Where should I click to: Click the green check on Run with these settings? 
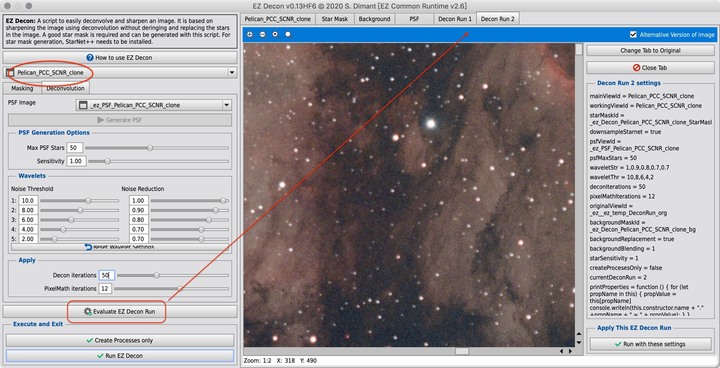coord(618,344)
